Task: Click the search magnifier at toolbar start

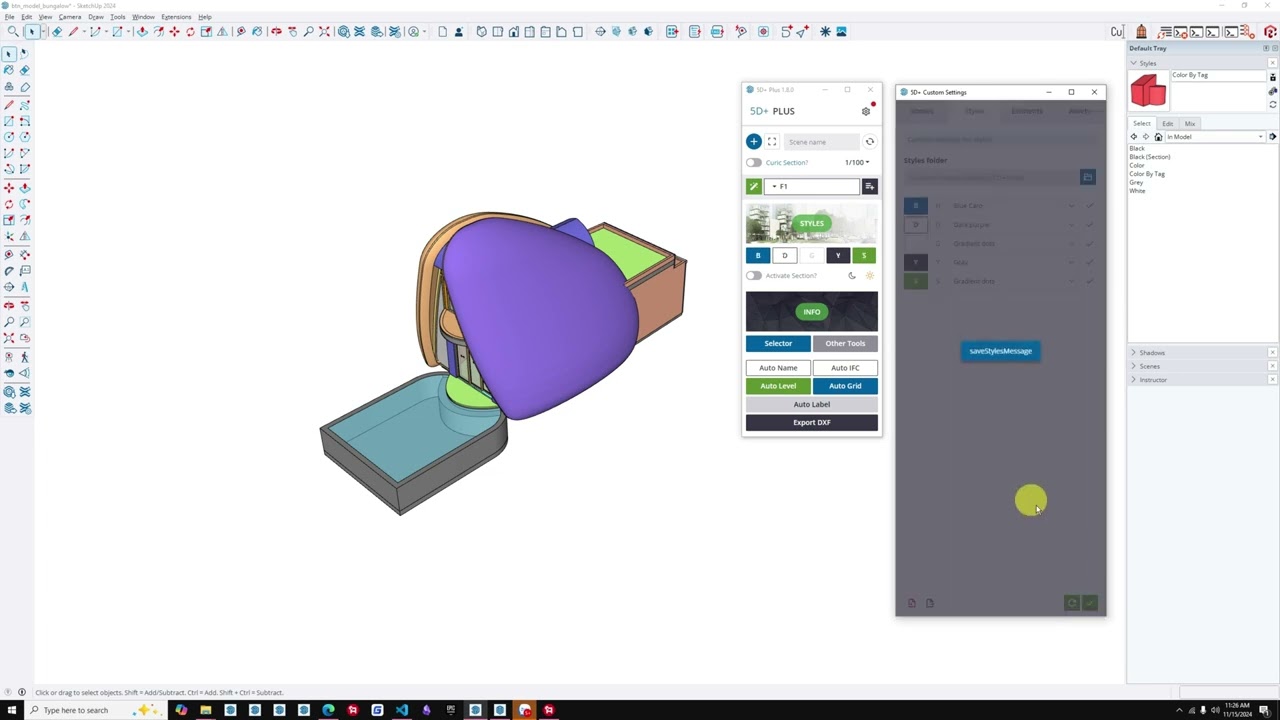Action: pos(13,32)
